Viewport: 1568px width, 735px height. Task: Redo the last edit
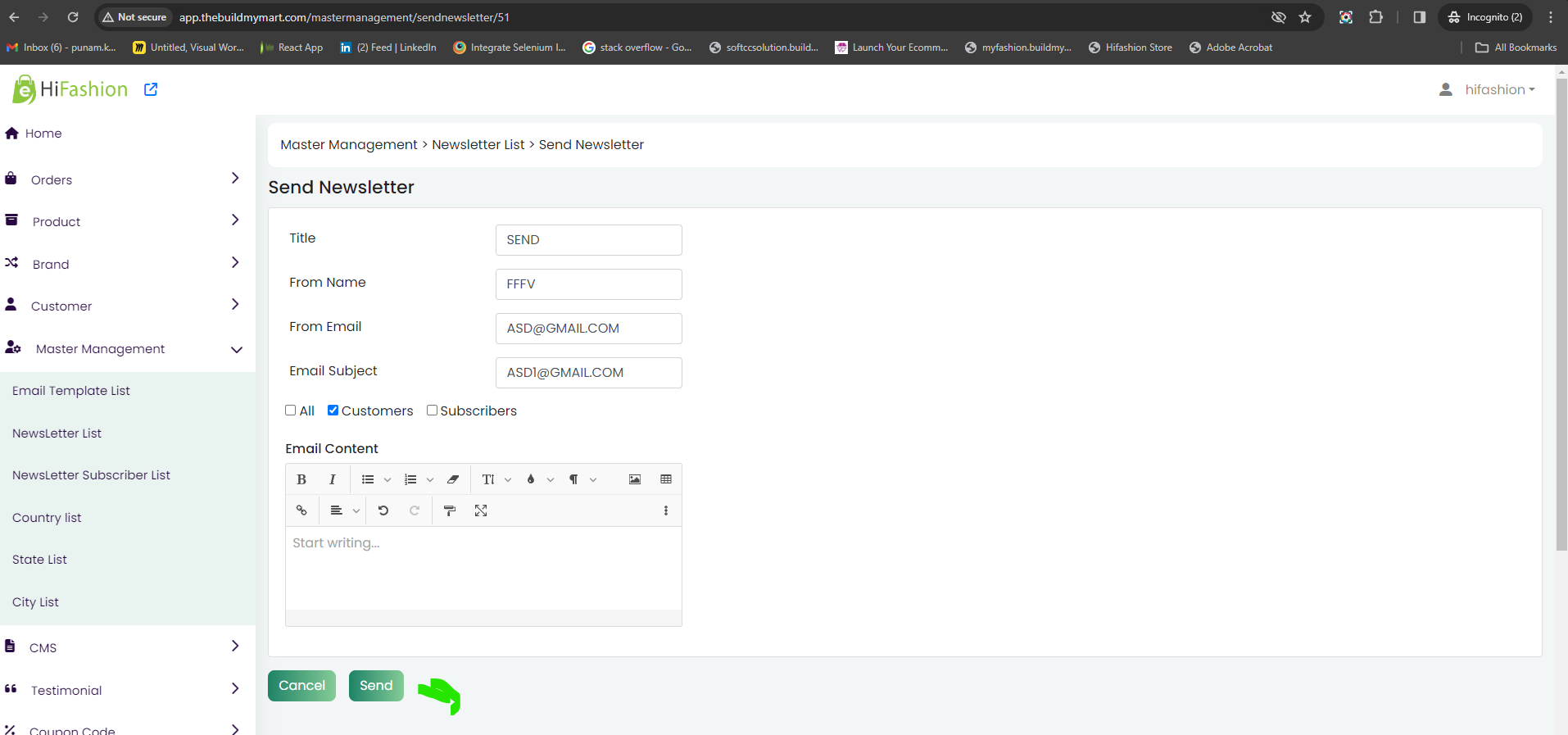tap(415, 510)
